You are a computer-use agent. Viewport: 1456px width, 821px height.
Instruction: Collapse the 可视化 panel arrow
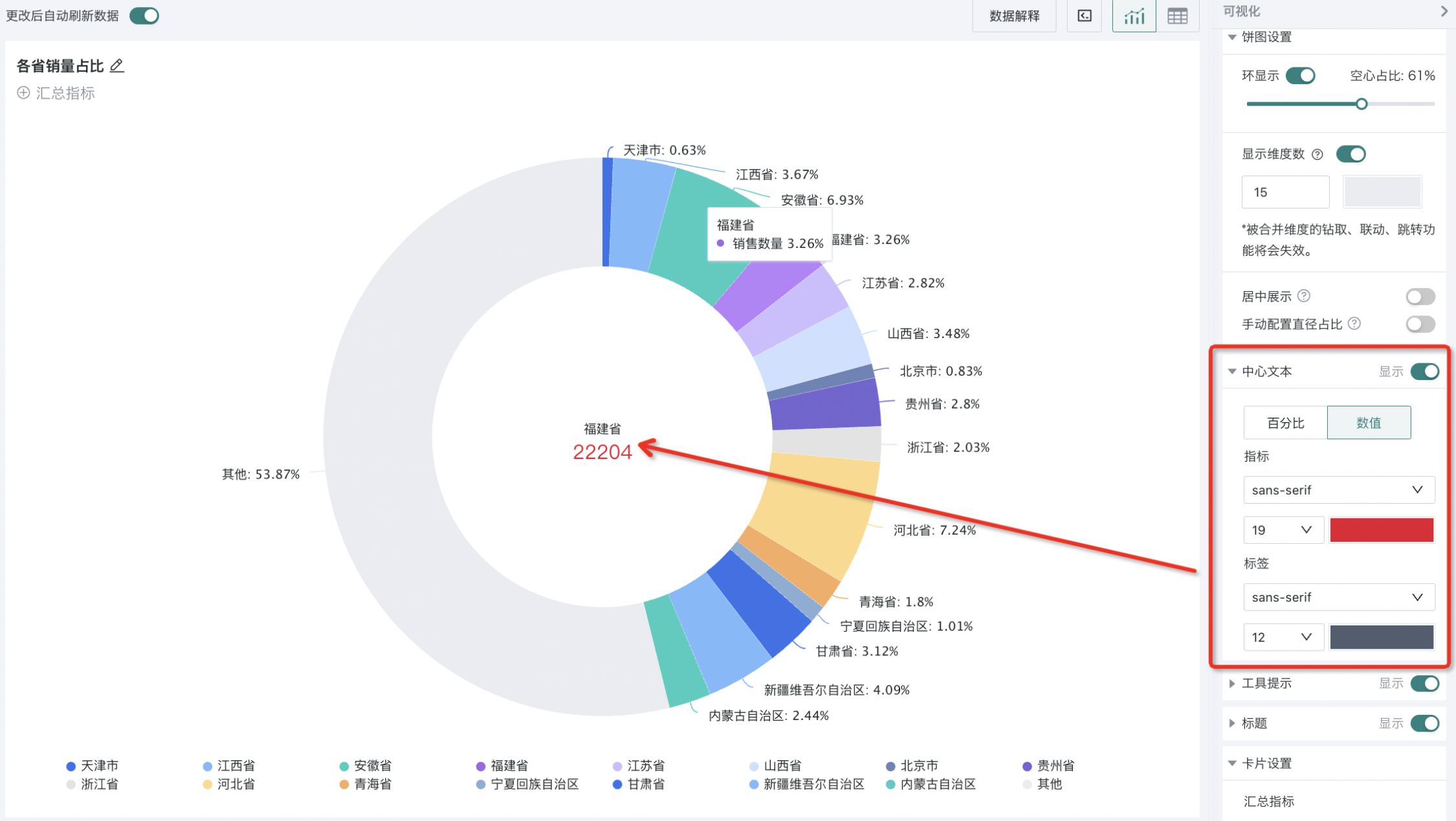1444,11
